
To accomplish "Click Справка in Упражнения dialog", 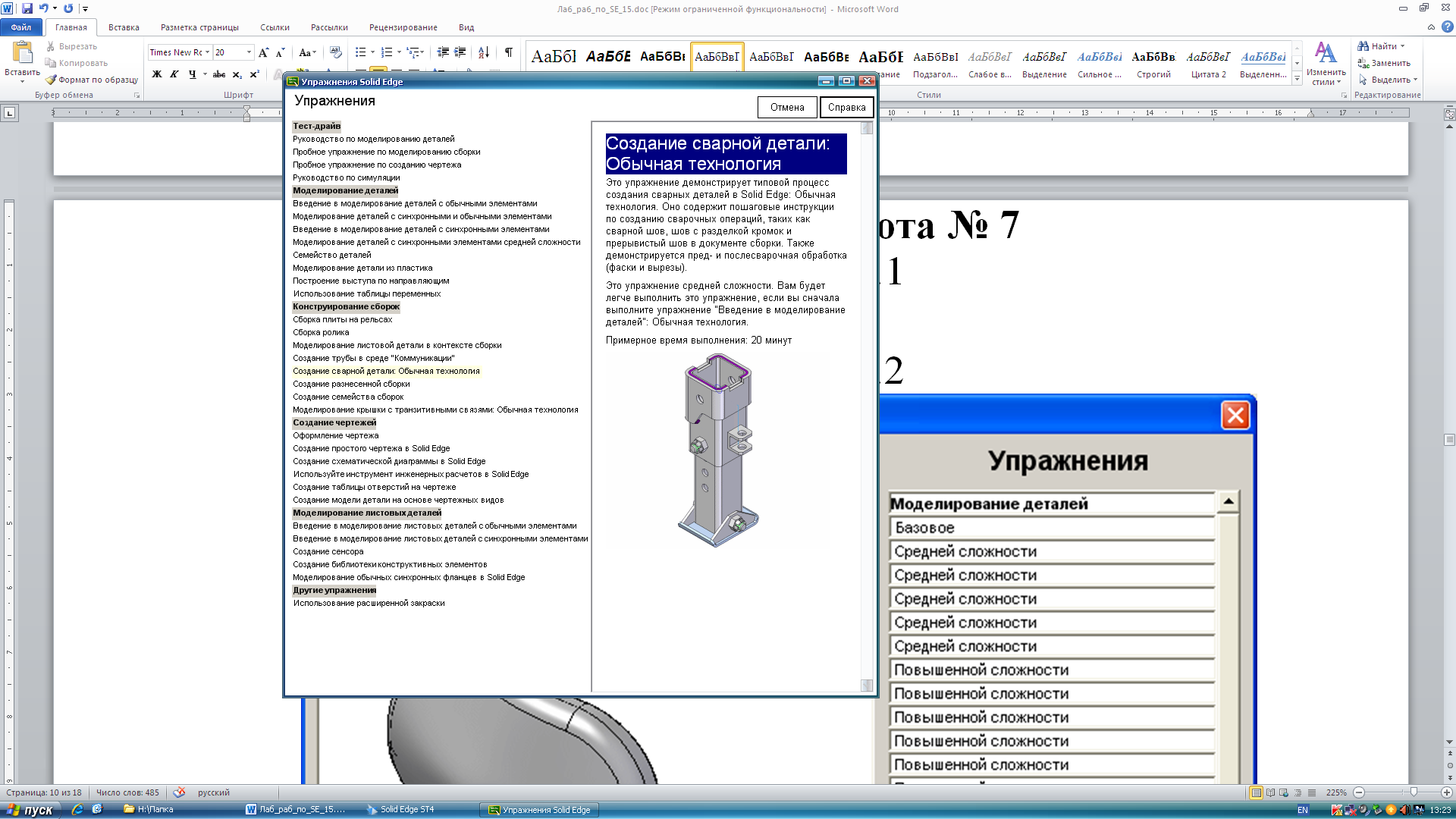I will (x=846, y=108).
